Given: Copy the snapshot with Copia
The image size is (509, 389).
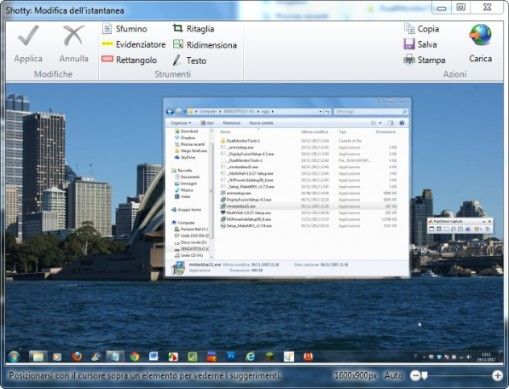Looking at the screenshot, I should [x=422, y=29].
